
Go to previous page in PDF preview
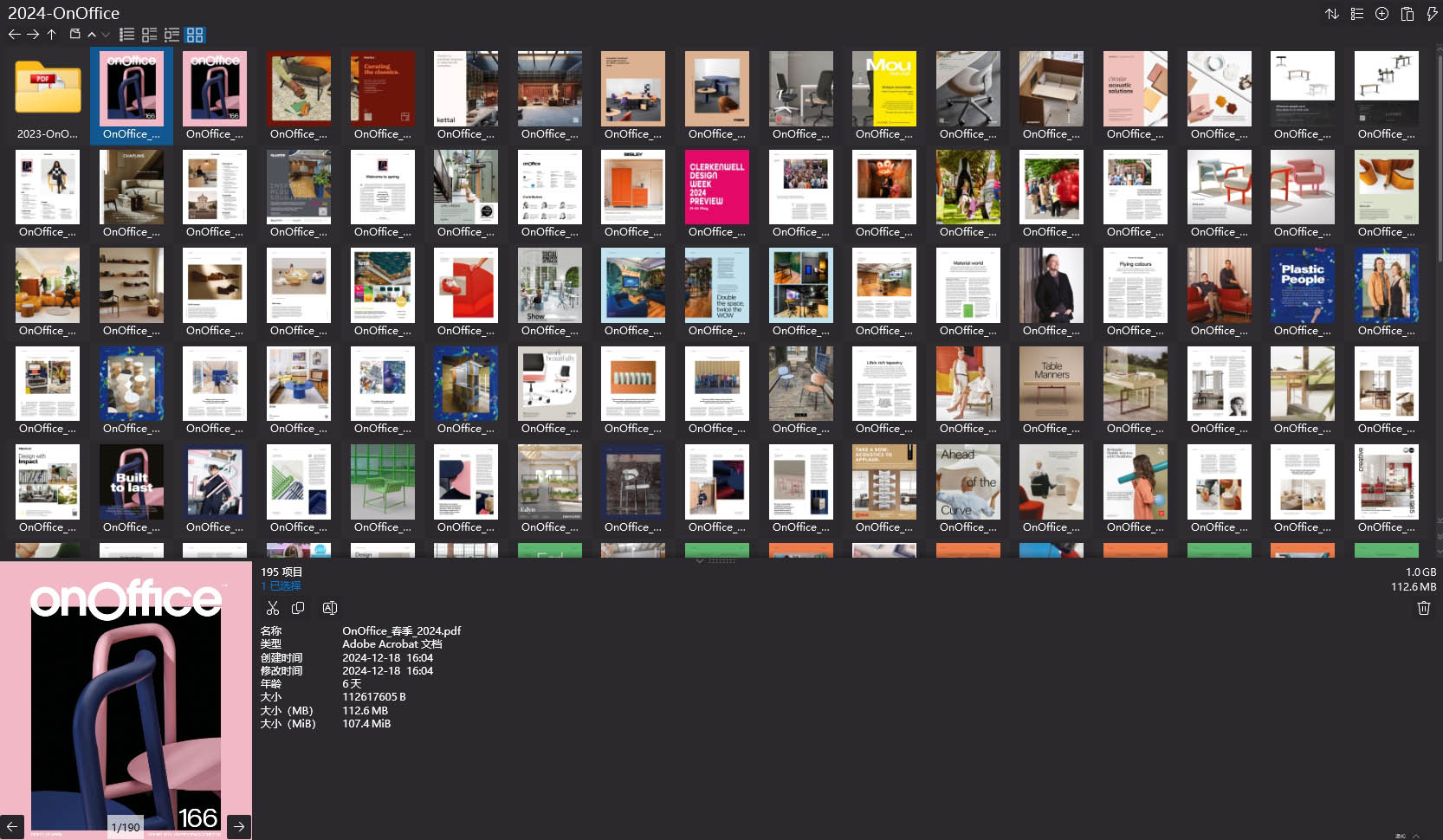coord(12,826)
